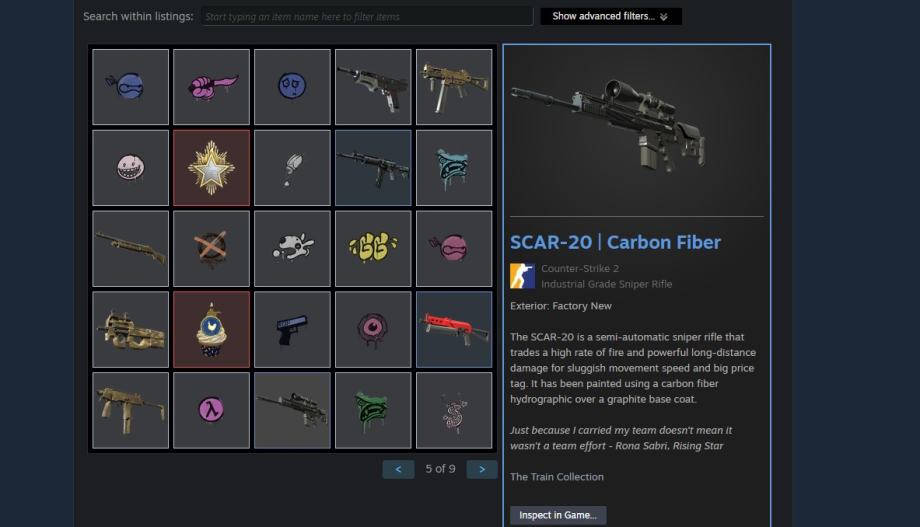Screen dimensions: 920x527
Task: Choose the yellow GG graffiti item
Action: (x=373, y=249)
